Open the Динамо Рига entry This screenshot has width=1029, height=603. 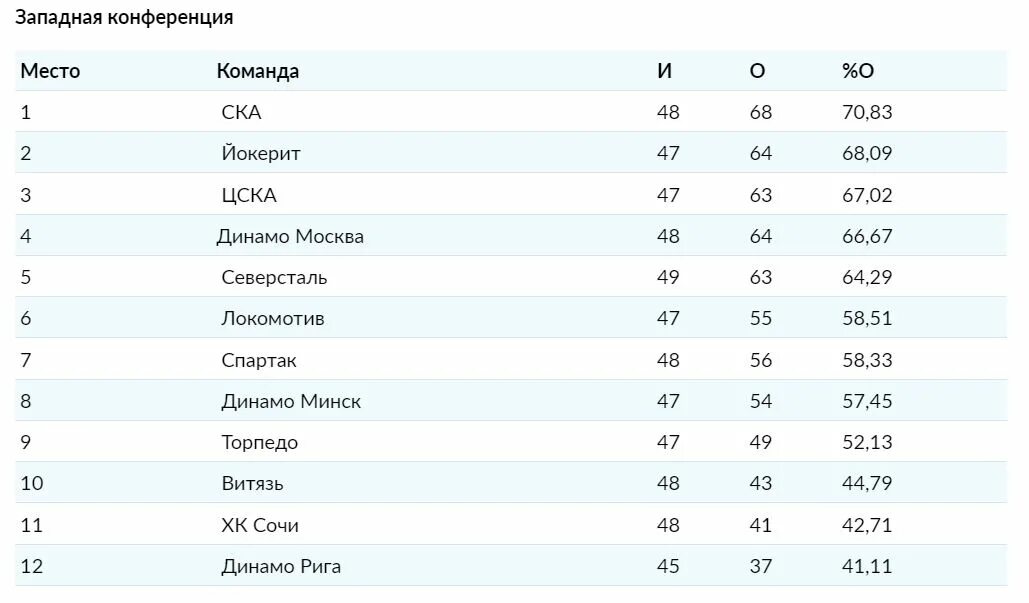tap(281, 566)
